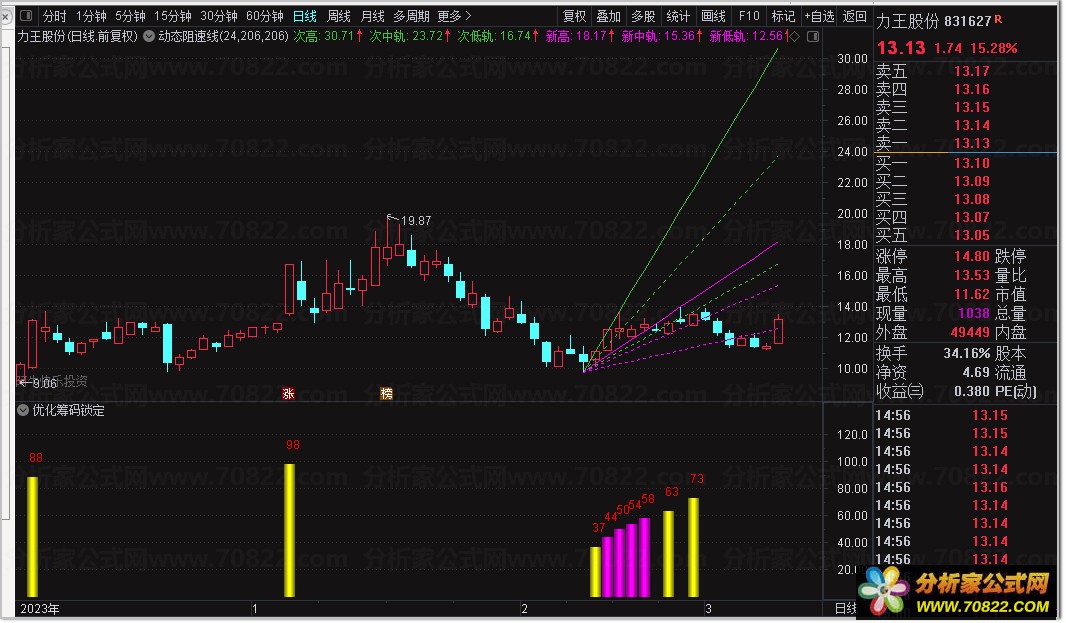Click the 新低轨: 12.56 indicator readout
Screen dimensions: 1066x623
click(x=750, y=36)
